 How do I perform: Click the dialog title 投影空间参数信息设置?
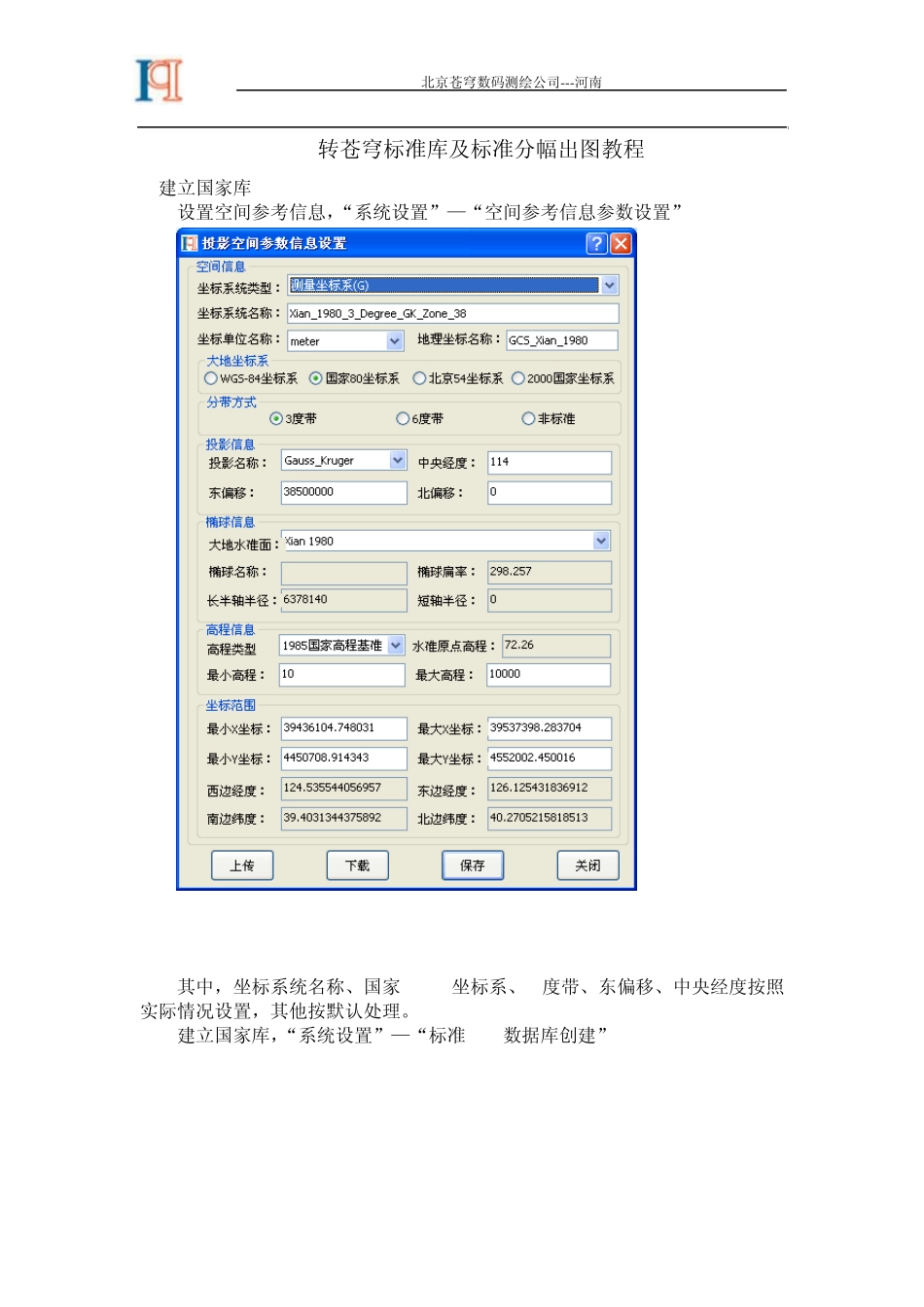(274, 243)
